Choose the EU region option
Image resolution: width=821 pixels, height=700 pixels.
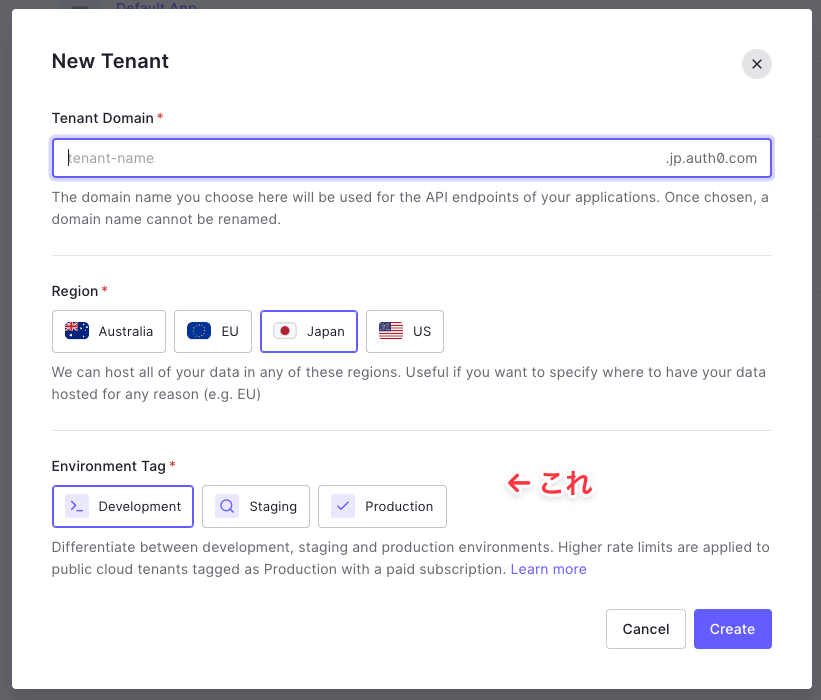[x=213, y=331]
